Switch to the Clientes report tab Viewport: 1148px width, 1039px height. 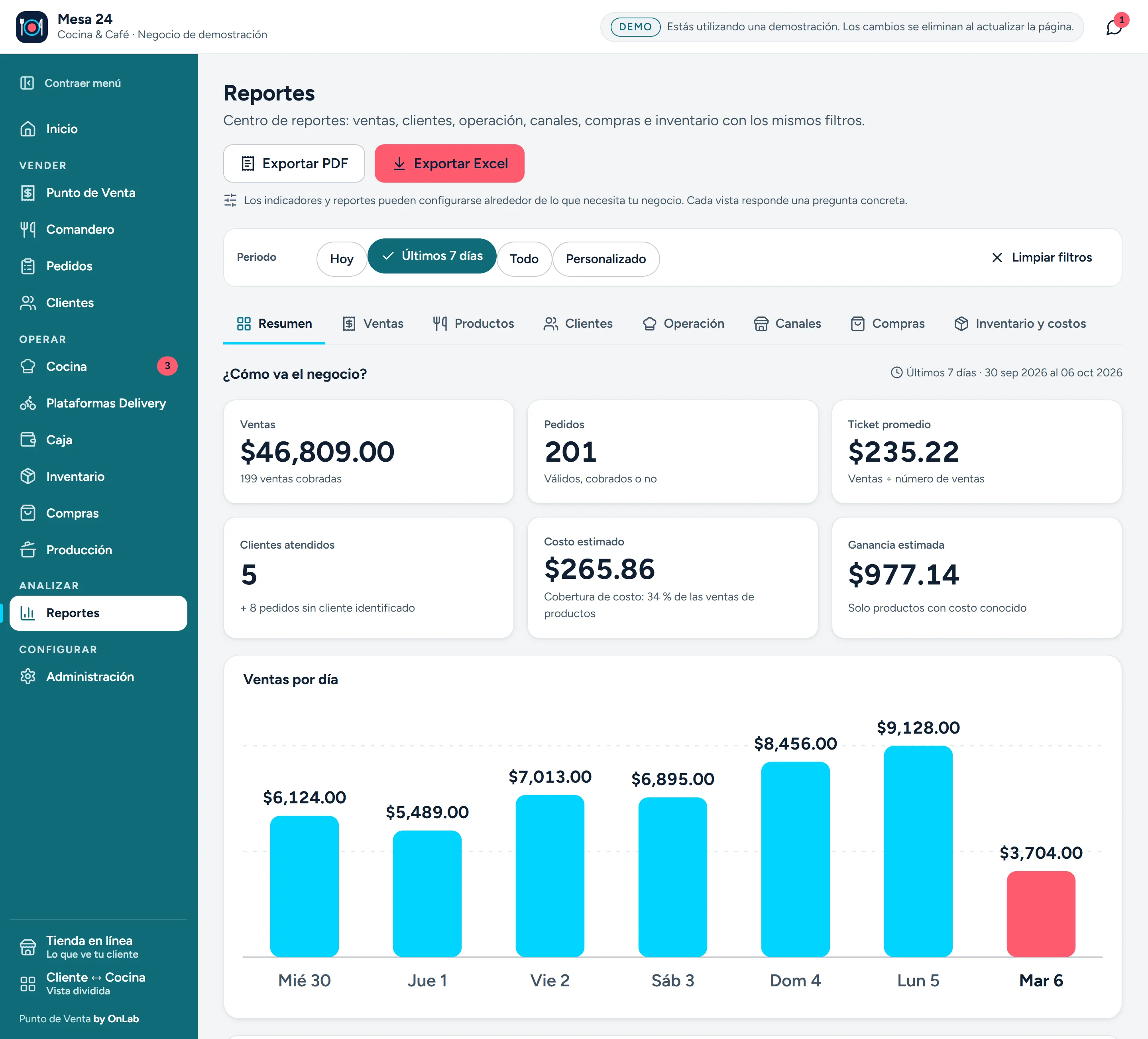578,324
